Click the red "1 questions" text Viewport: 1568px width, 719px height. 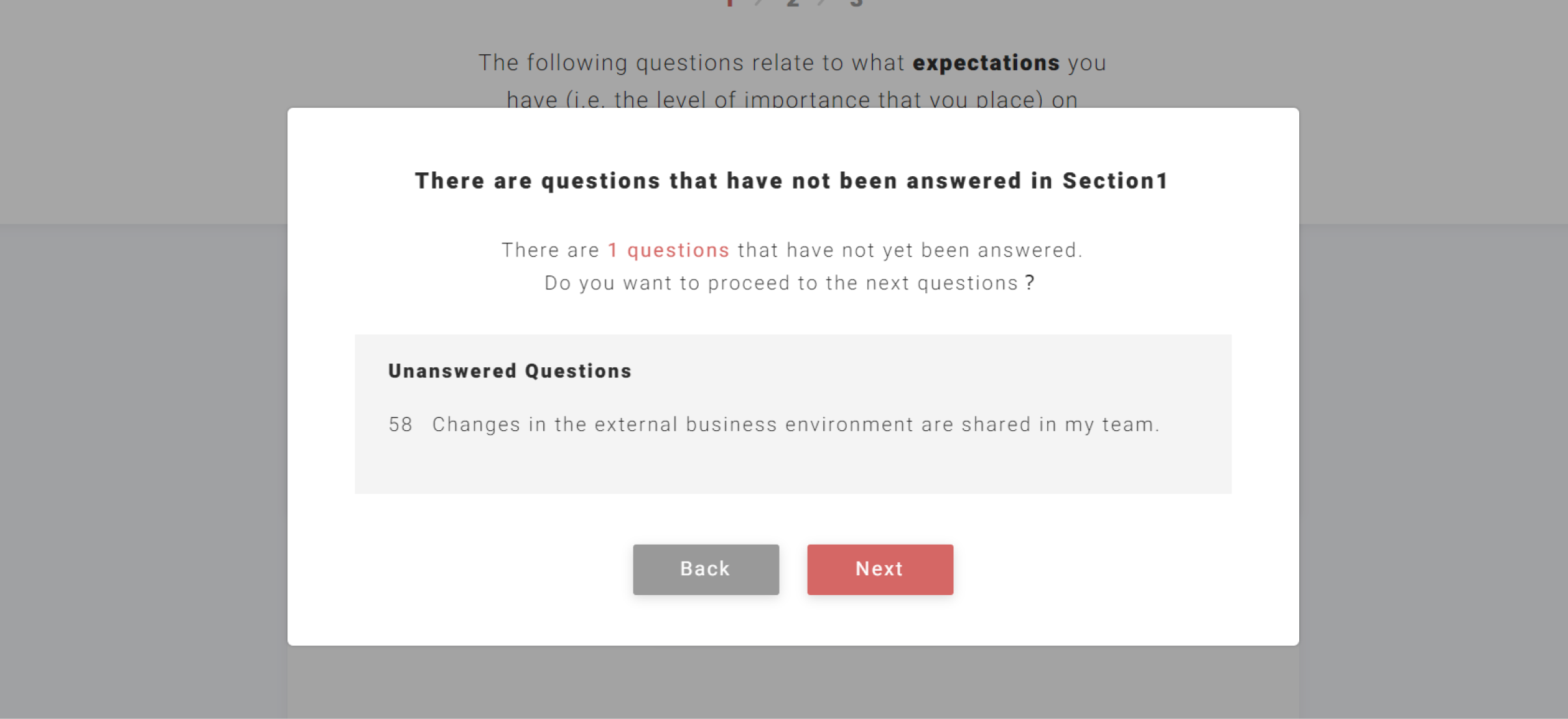[x=668, y=250]
